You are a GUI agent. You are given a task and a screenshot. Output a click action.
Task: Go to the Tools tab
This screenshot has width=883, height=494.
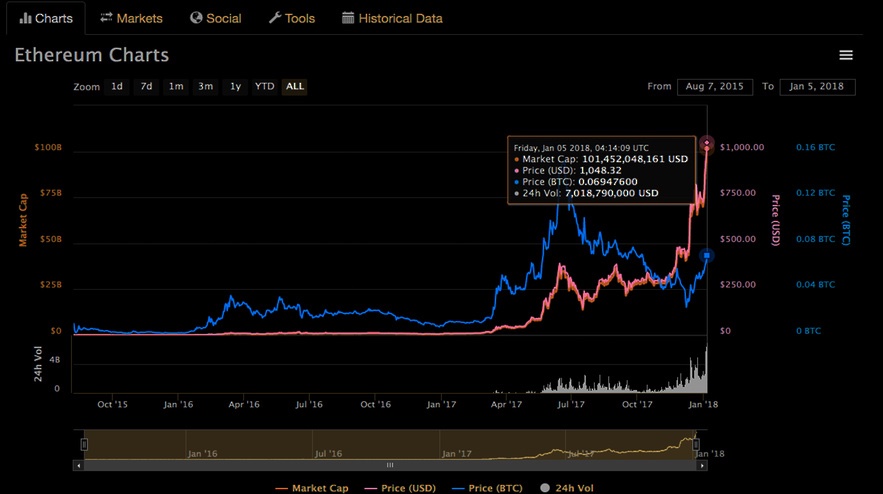point(292,19)
